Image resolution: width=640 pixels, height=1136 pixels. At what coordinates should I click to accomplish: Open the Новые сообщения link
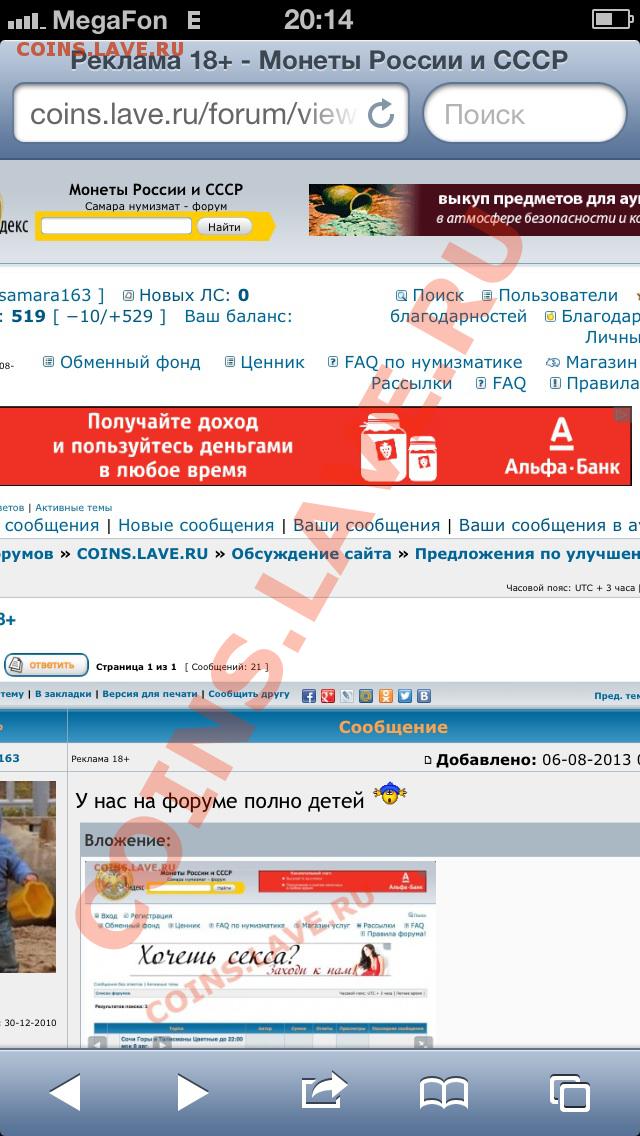click(196, 525)
